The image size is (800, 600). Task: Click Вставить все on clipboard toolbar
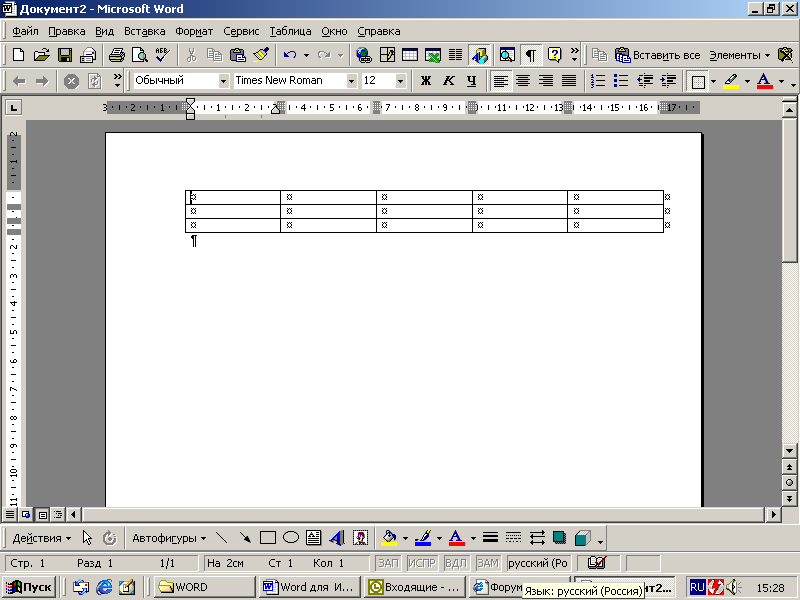tap(658, 55)
